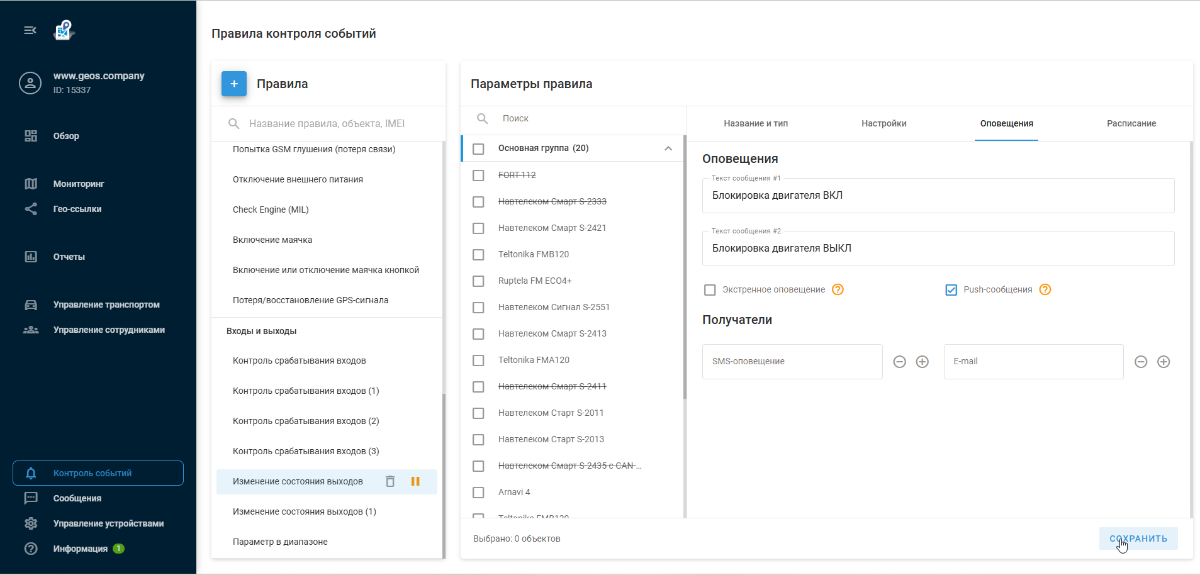Screen dimensions: 1200x575
Task: Pause the Изменение состояния выходов rule
Action: click(x=415, y=482)
